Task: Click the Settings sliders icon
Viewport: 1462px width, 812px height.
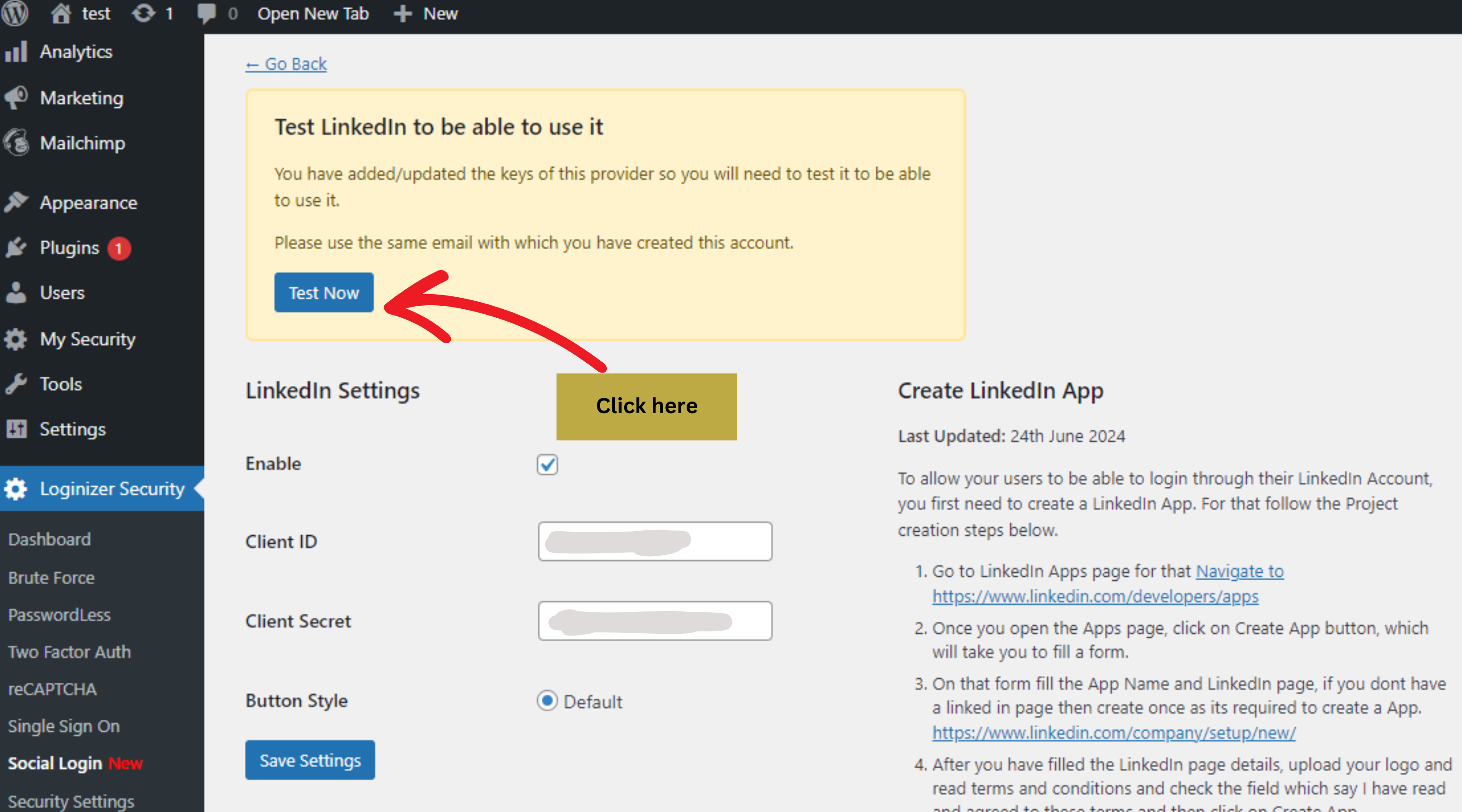Action: point(16,428)
